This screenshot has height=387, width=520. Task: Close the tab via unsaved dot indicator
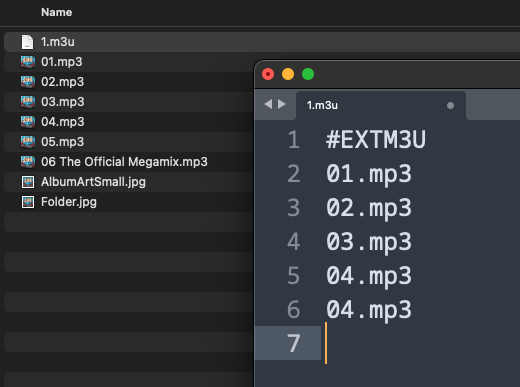450,106
